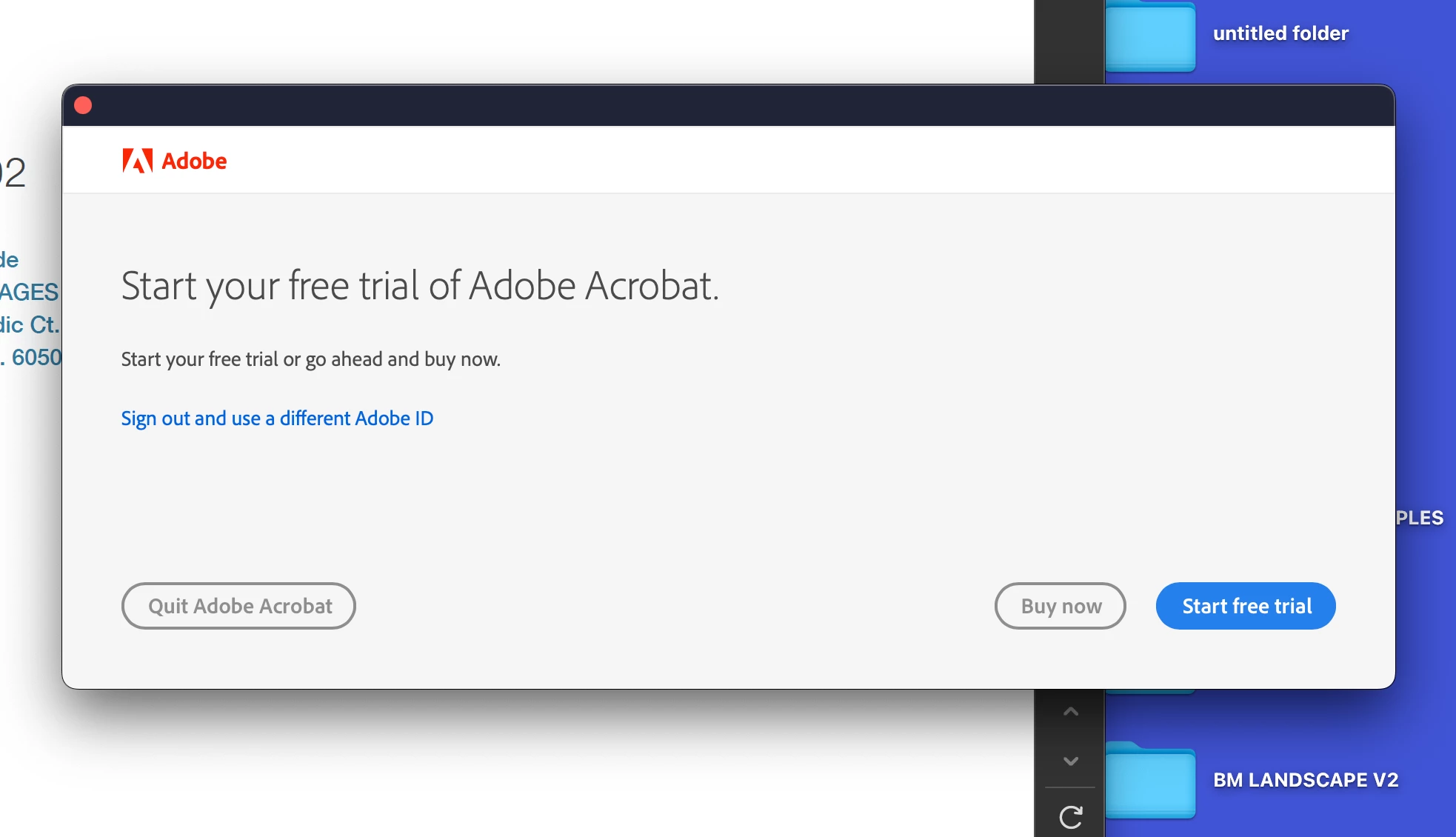The width and height of the screenshot is (1456, 837).
Task: Select the 'untitled folder' label text
Action: click(x=1280, y=33)
